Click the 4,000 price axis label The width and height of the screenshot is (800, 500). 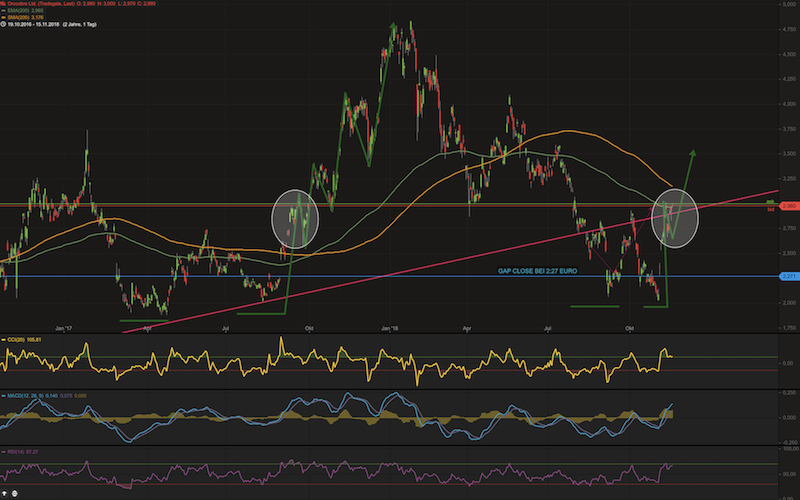[789, 104]
